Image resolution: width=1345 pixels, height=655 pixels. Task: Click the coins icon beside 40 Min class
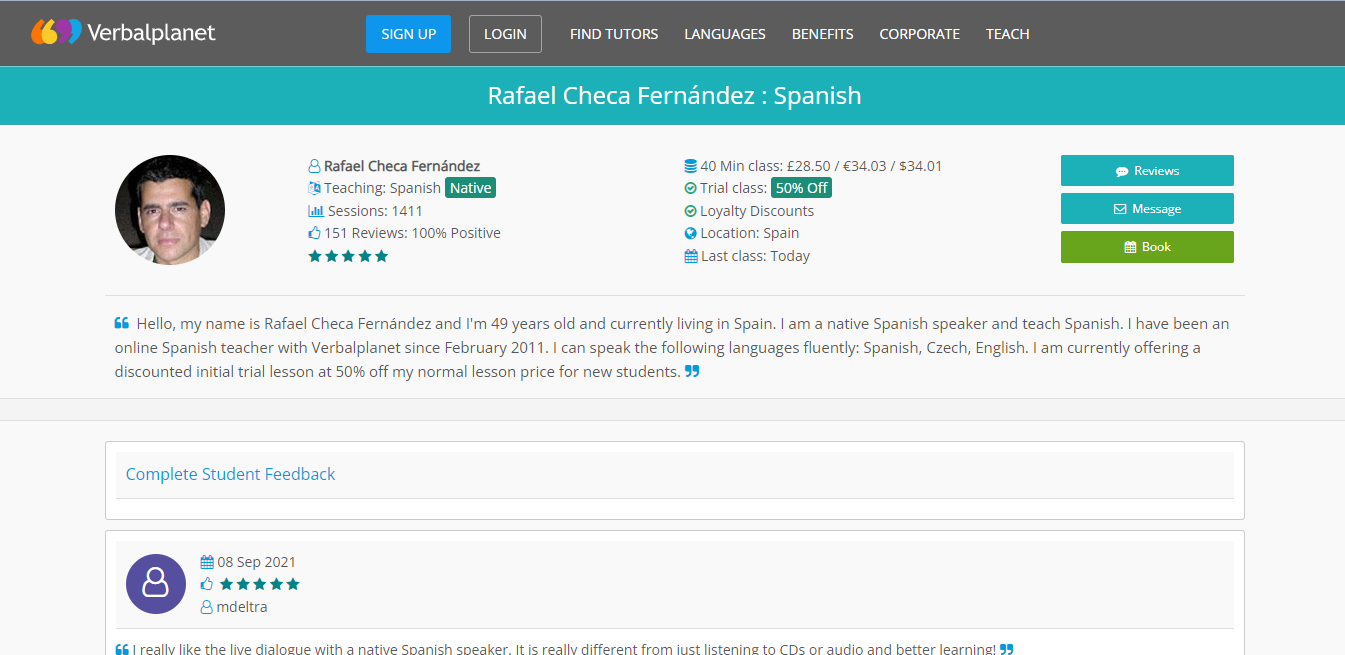(690, 166)
